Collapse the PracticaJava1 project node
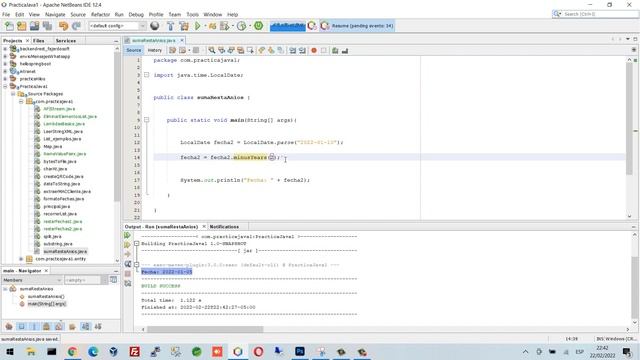The width and height of the screenshot is (640, 360). point(5,87)
